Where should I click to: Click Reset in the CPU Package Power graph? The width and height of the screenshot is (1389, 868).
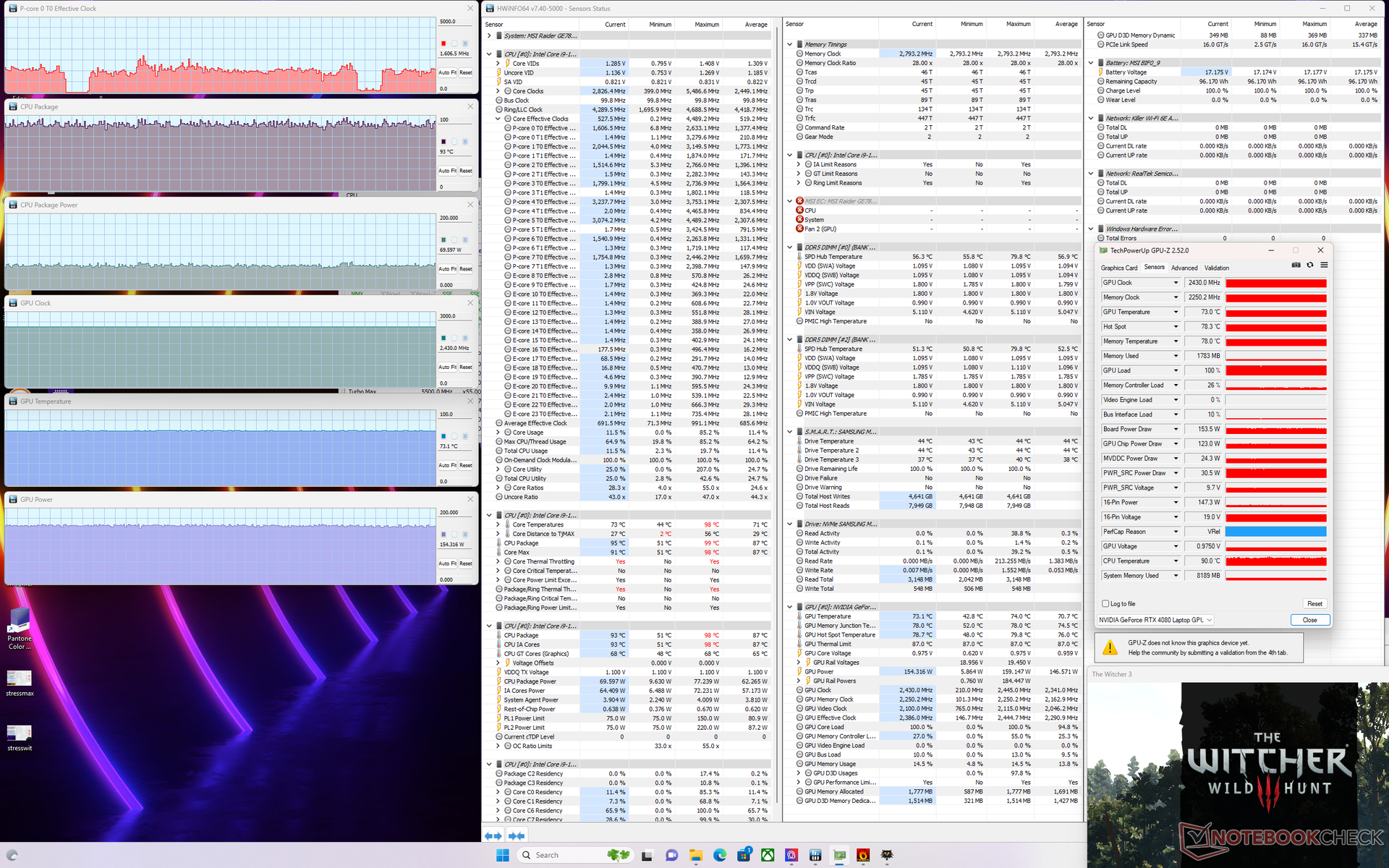coord(466,269)
